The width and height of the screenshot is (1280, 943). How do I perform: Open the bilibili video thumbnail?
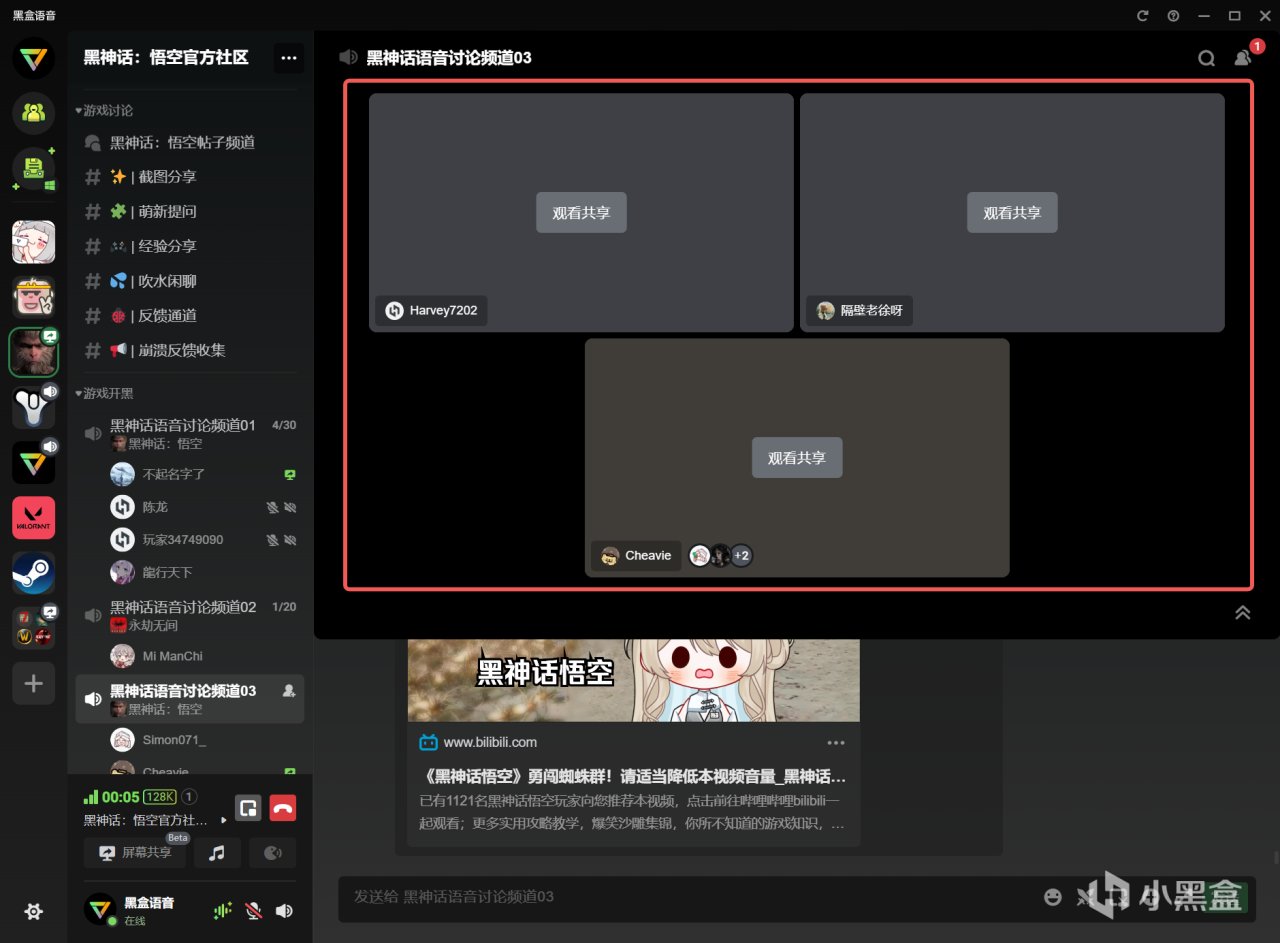(x=634, y=680)
